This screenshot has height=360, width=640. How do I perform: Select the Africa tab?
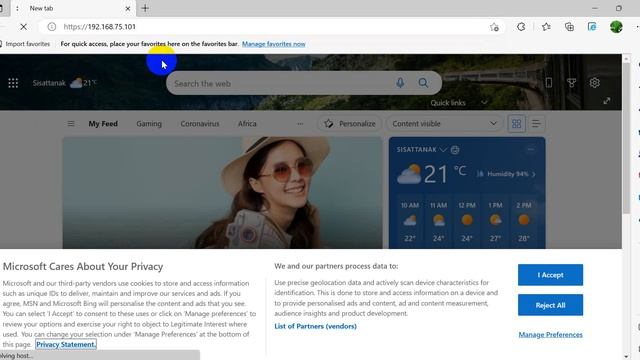click(x=247, y=123)
